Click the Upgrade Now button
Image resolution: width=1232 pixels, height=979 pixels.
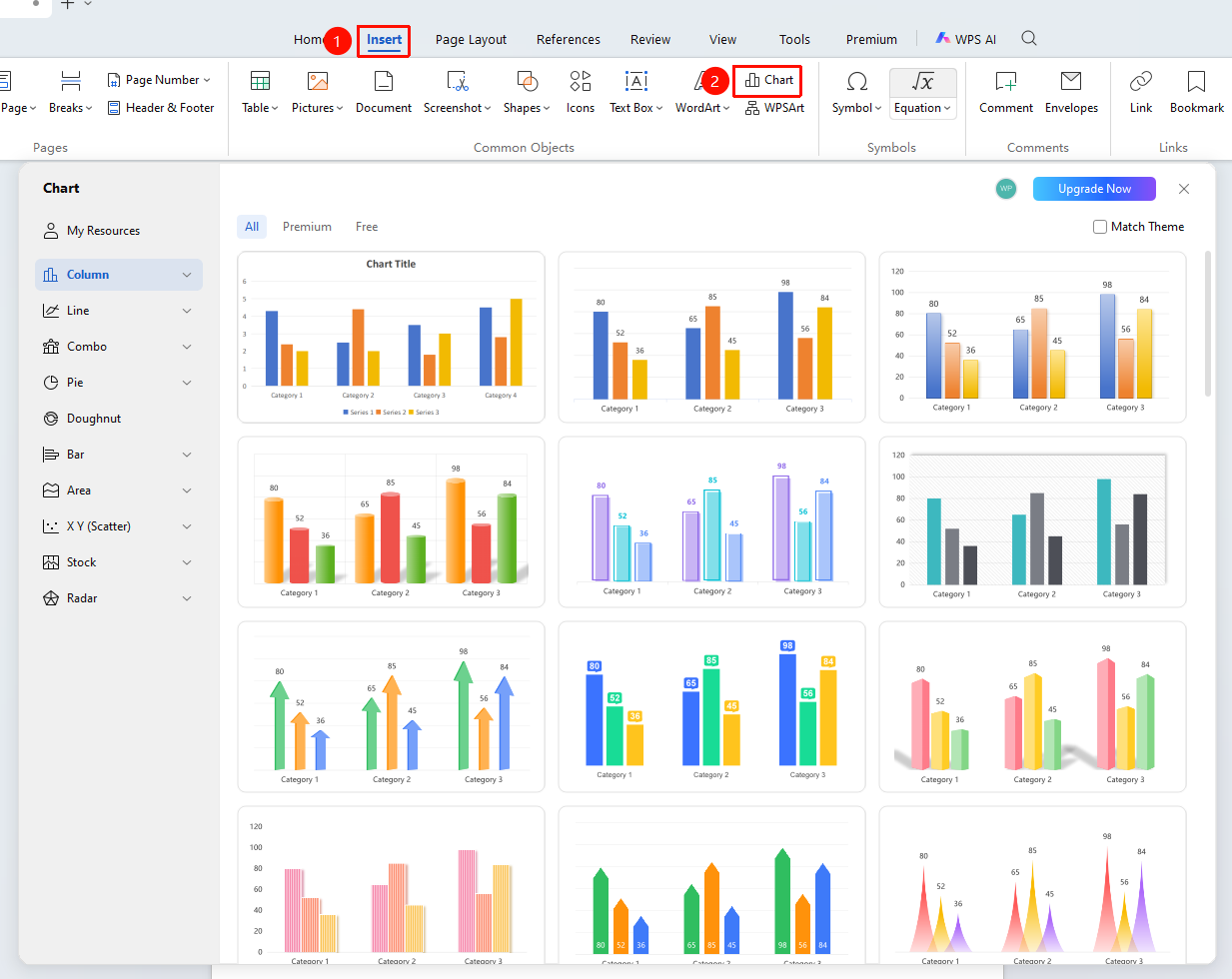point(1094,189)
